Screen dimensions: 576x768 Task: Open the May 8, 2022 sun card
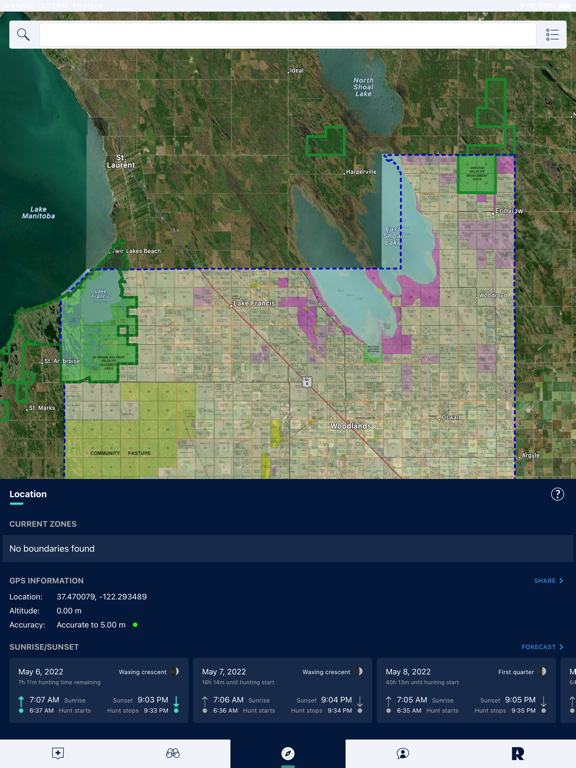[x=466, y=690]
